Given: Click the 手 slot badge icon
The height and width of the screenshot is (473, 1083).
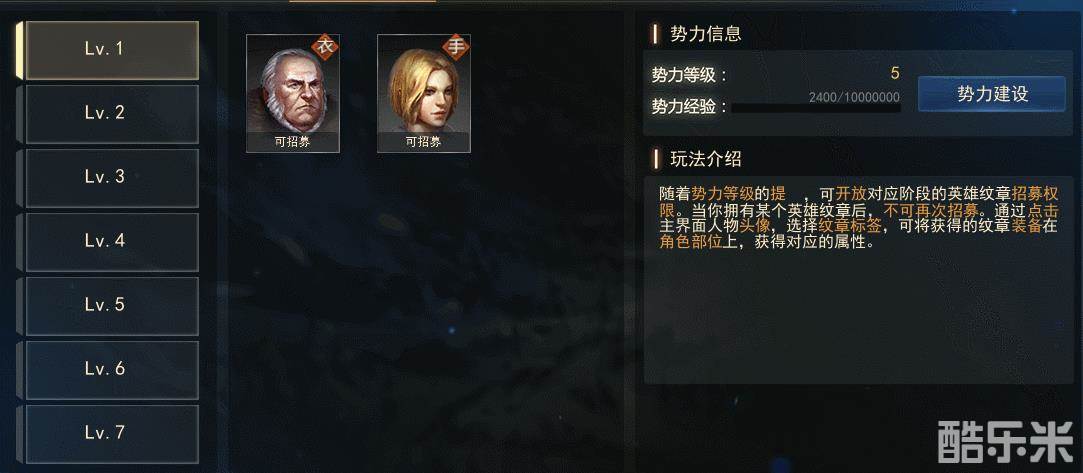Looking at the screenshot, I should (456, 47).
